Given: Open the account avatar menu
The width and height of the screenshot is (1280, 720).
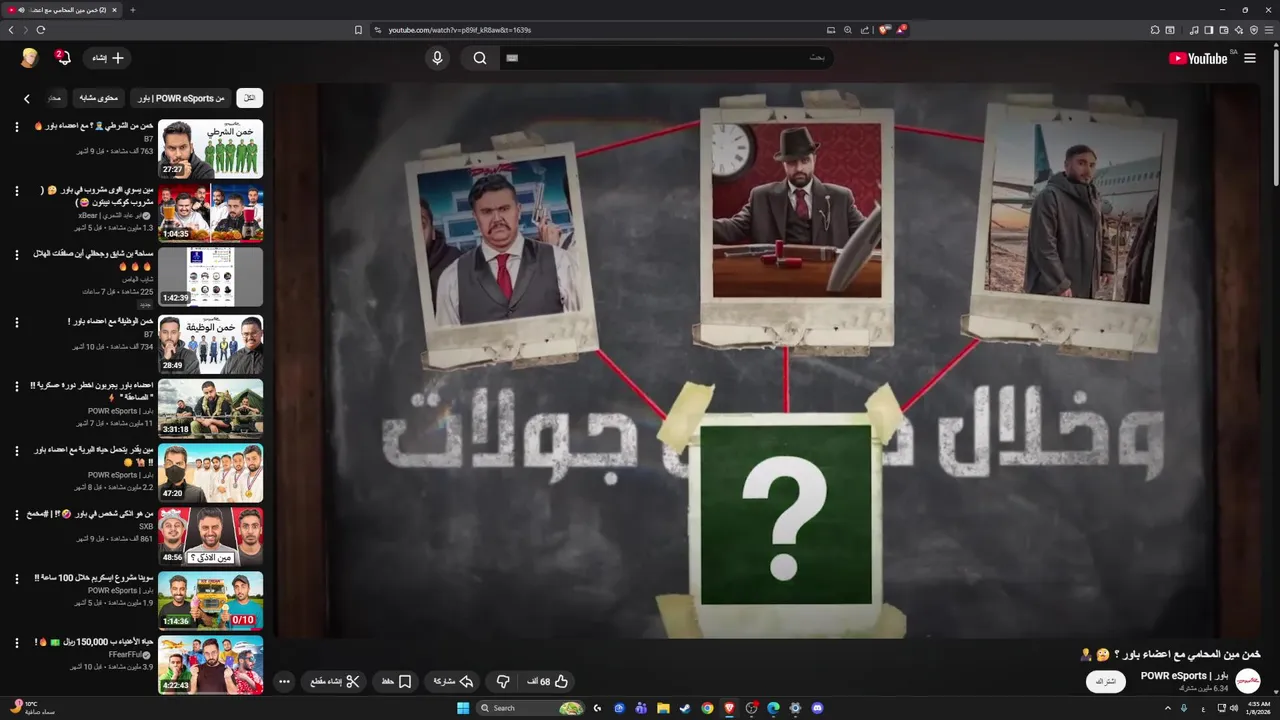Looking at the screenshot, I should [29, 58].
